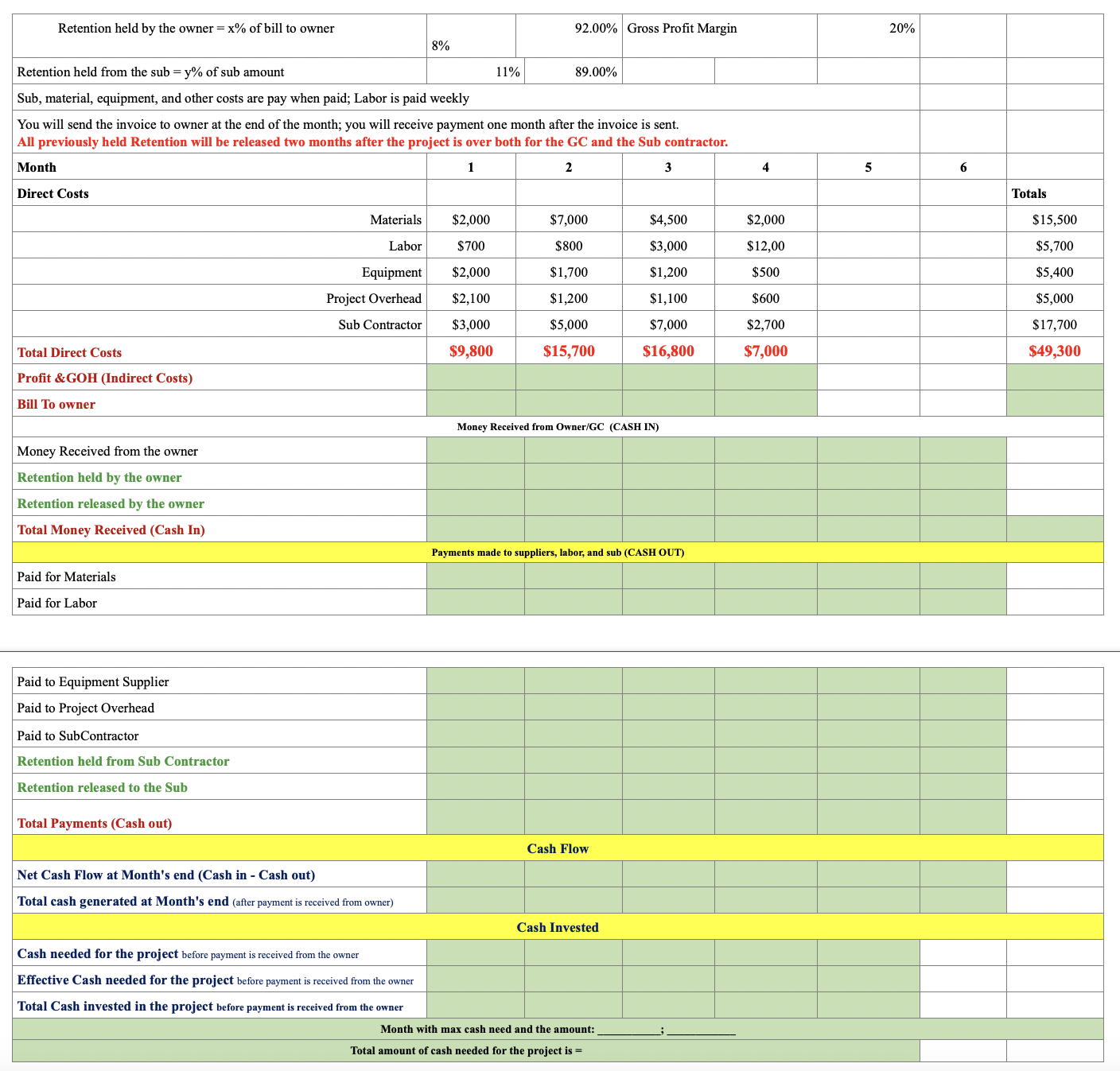Screen dimensions: 1120x1071
Task: Click the Materials total $15,500
Action: 1055,219
